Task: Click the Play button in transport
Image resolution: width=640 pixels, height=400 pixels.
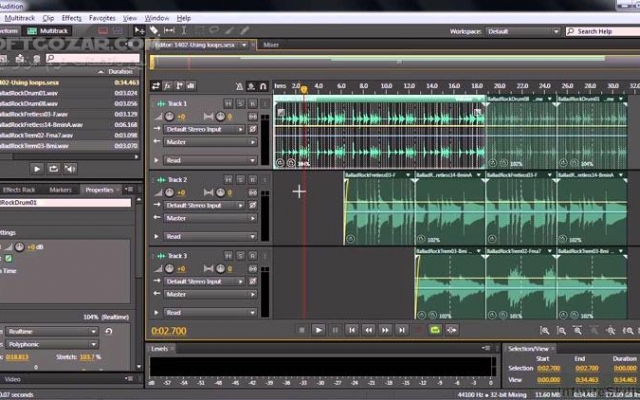Action: pyautogui.click(x=318, y=330)
